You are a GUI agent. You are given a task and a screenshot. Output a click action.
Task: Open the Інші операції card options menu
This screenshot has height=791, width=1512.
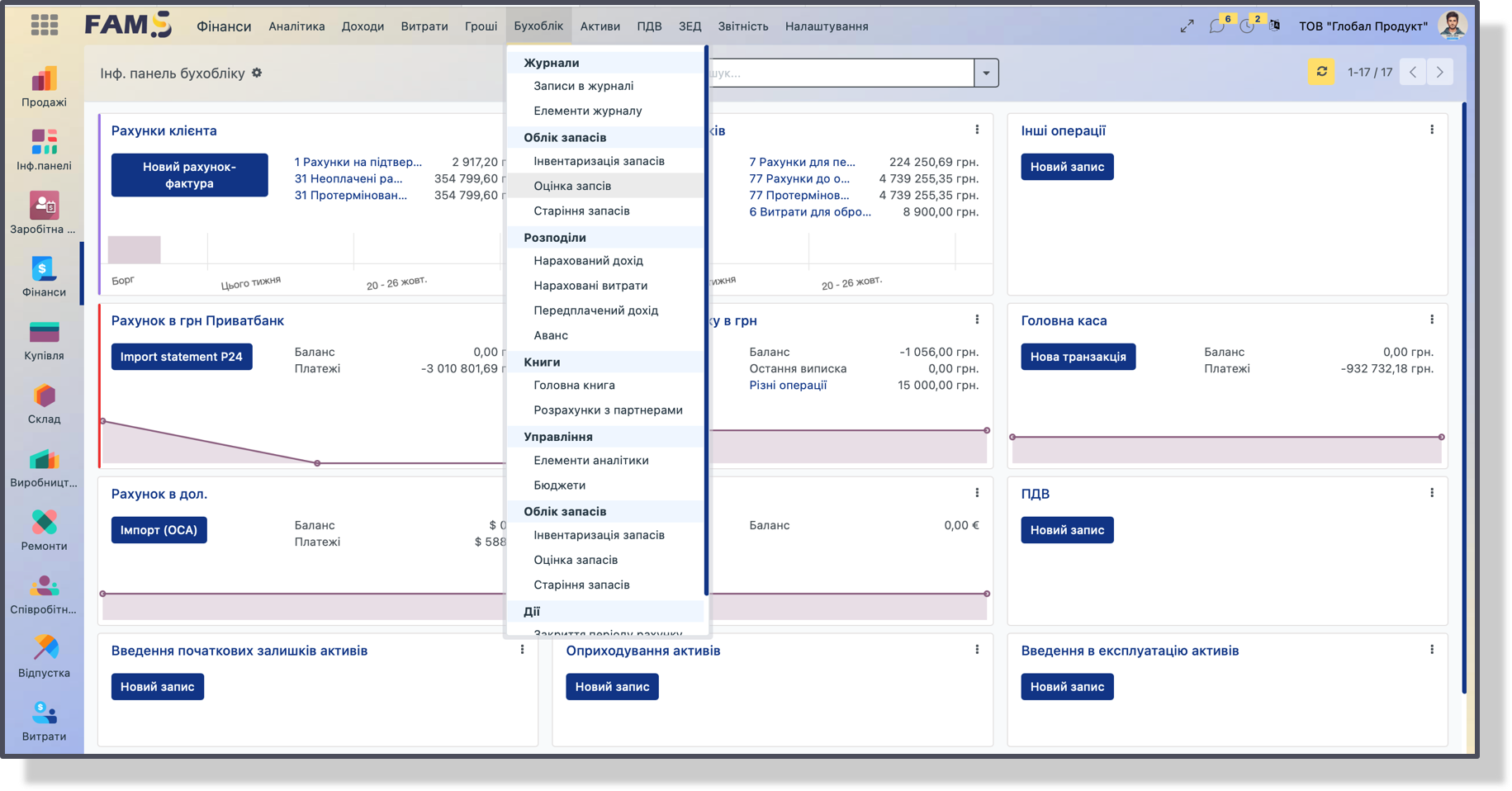1431,130
